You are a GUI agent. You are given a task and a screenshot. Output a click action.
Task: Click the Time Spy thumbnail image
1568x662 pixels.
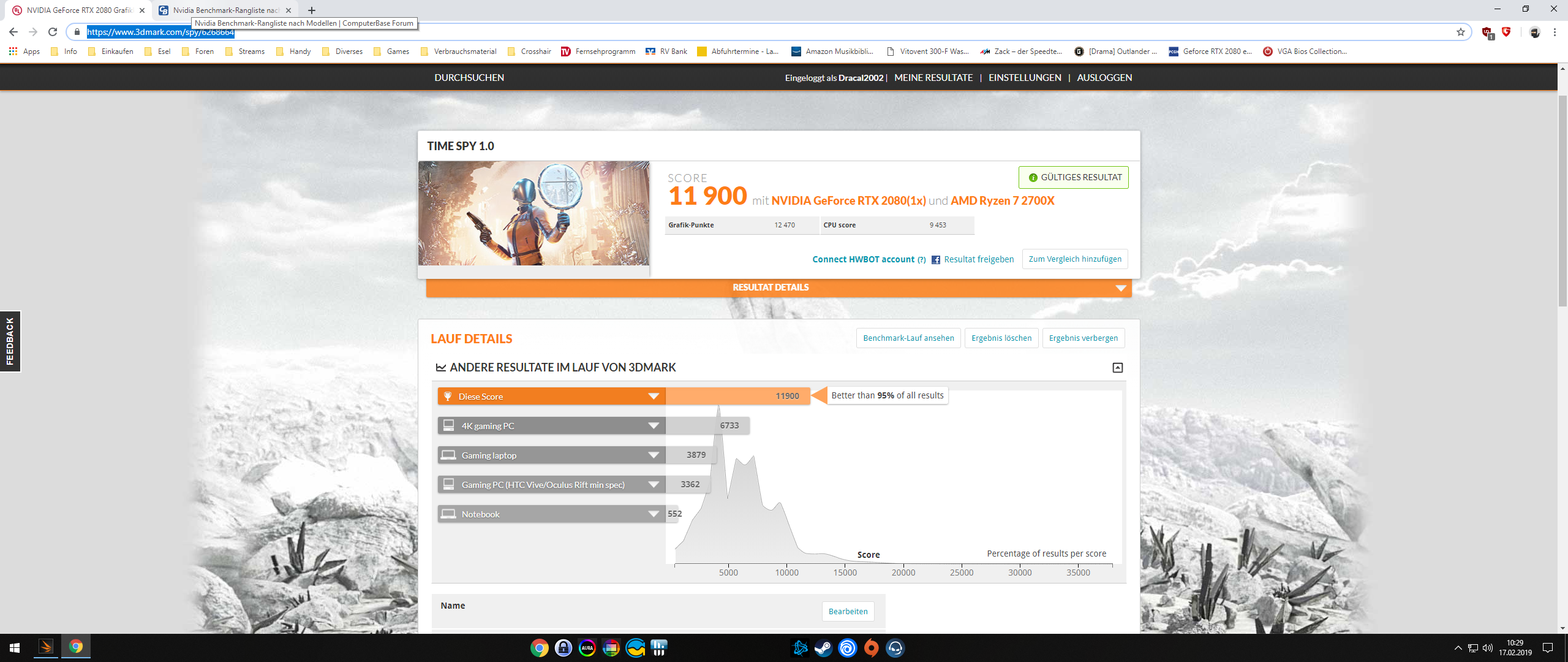[x=533, y=213]
